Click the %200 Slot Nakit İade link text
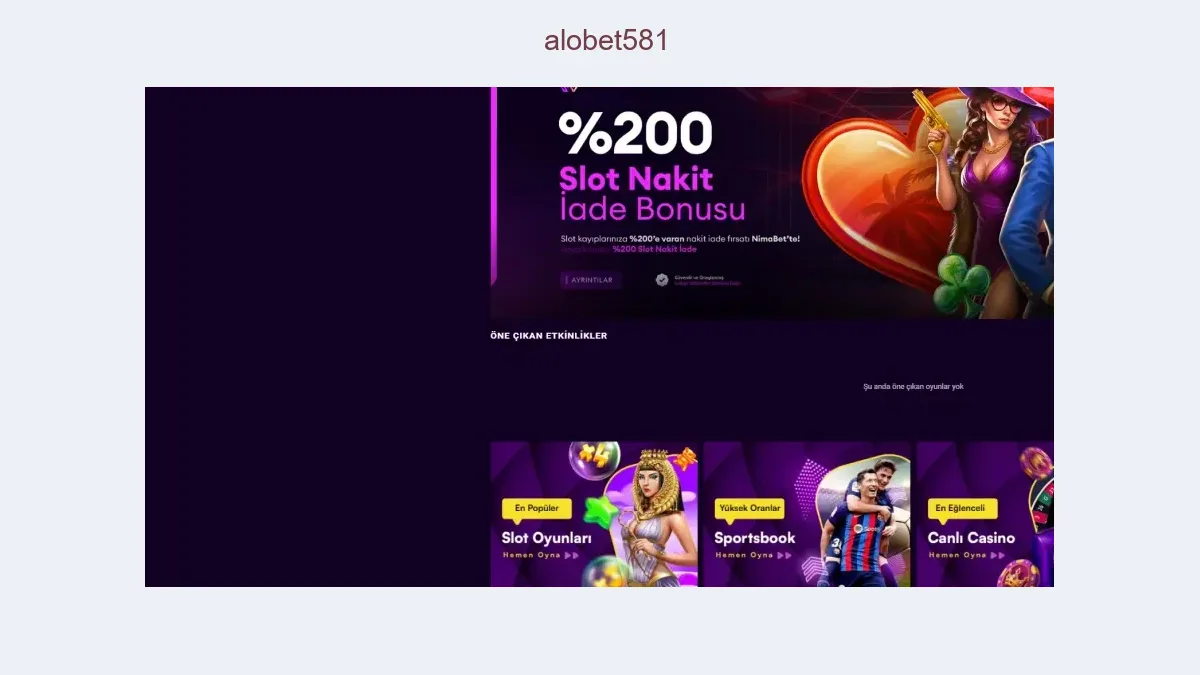 coord(654,249)
